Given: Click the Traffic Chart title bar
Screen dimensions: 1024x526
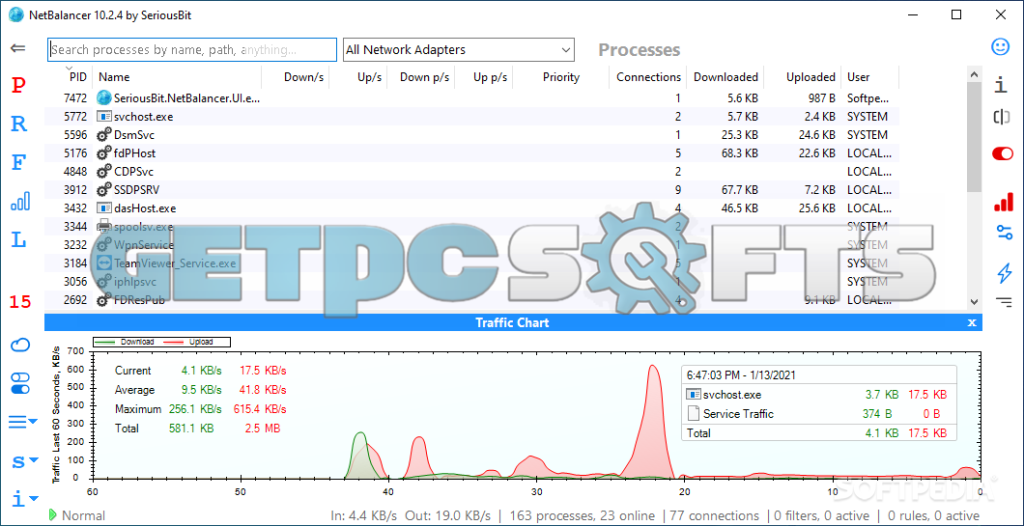Looking at the screenshot, I should click(x=513, y=323).
